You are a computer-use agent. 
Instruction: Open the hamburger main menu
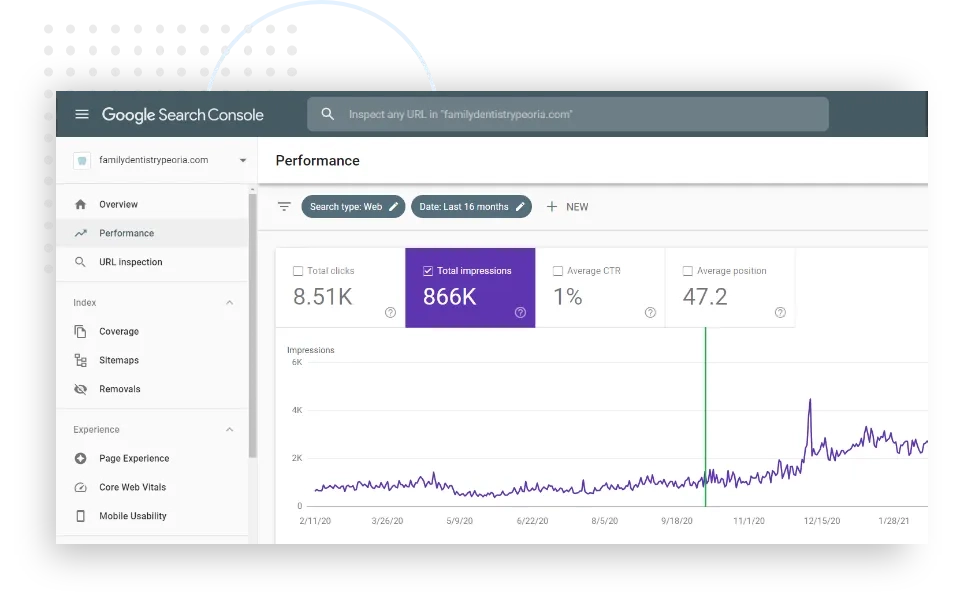[82, 115]
